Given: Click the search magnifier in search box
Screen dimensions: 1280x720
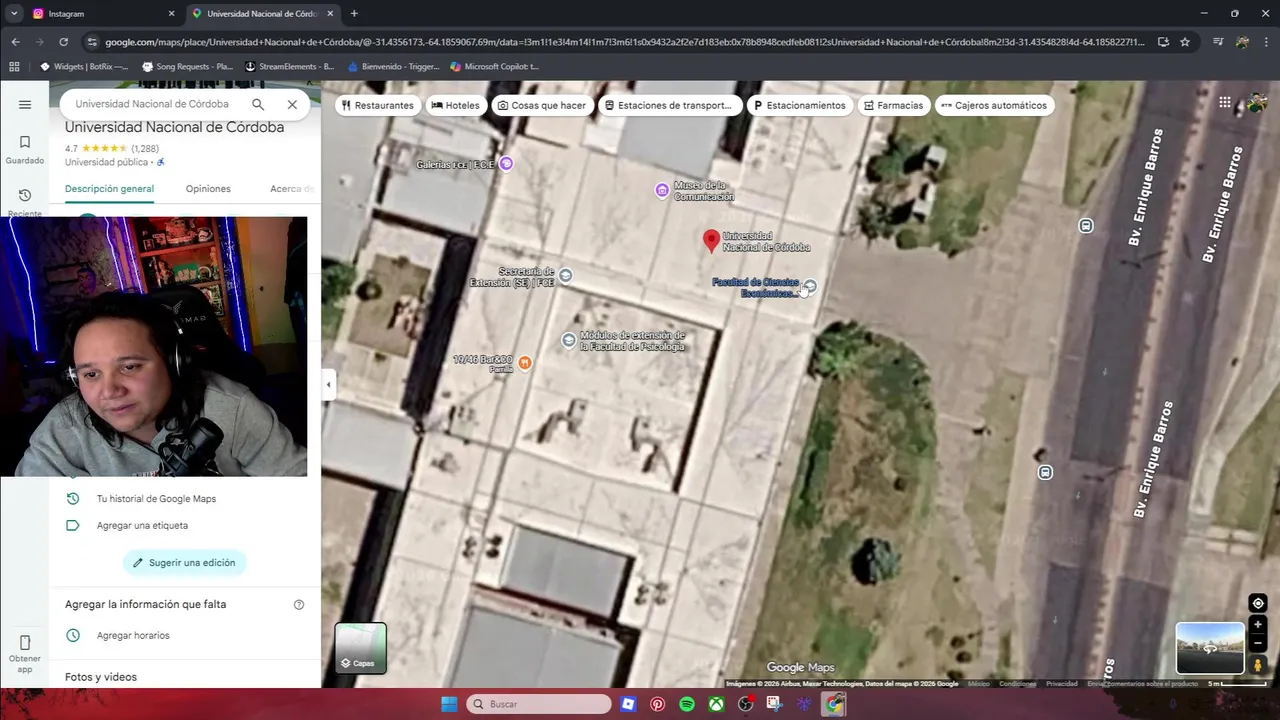Looking at the screenshot, I should click(x=258, y=104).
